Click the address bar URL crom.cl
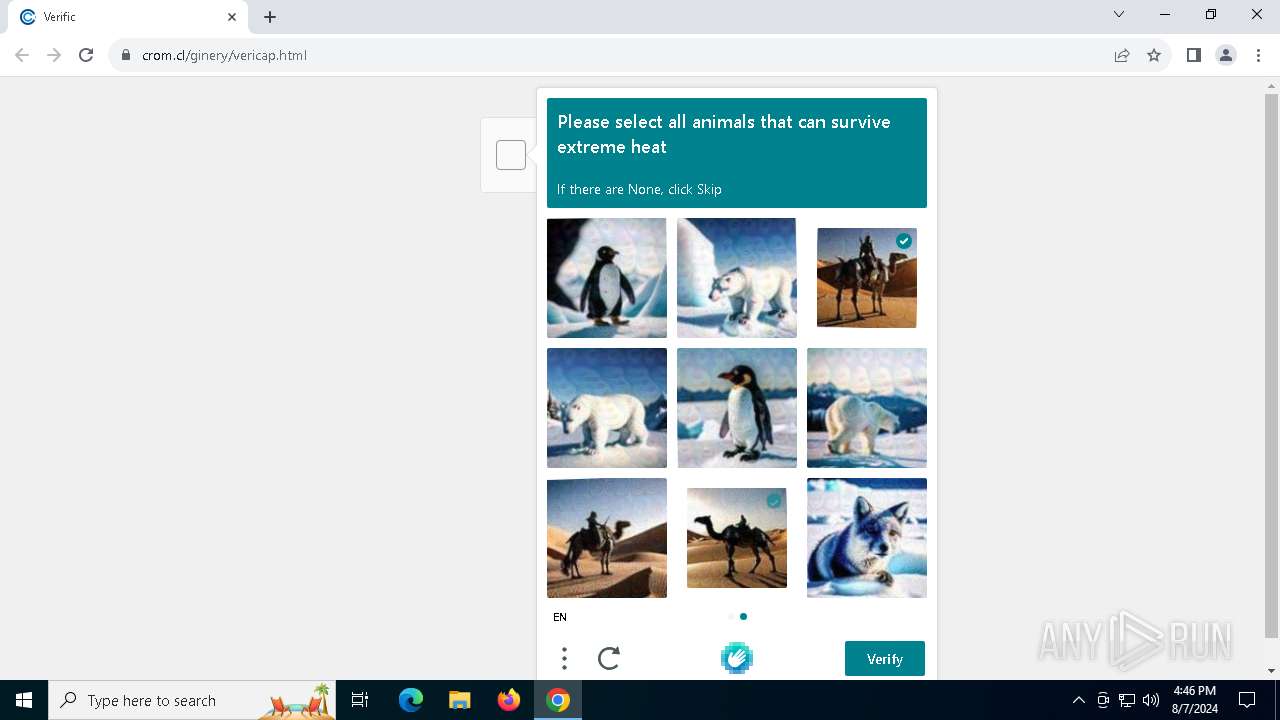1280x720 pixels. coord(224,55)
